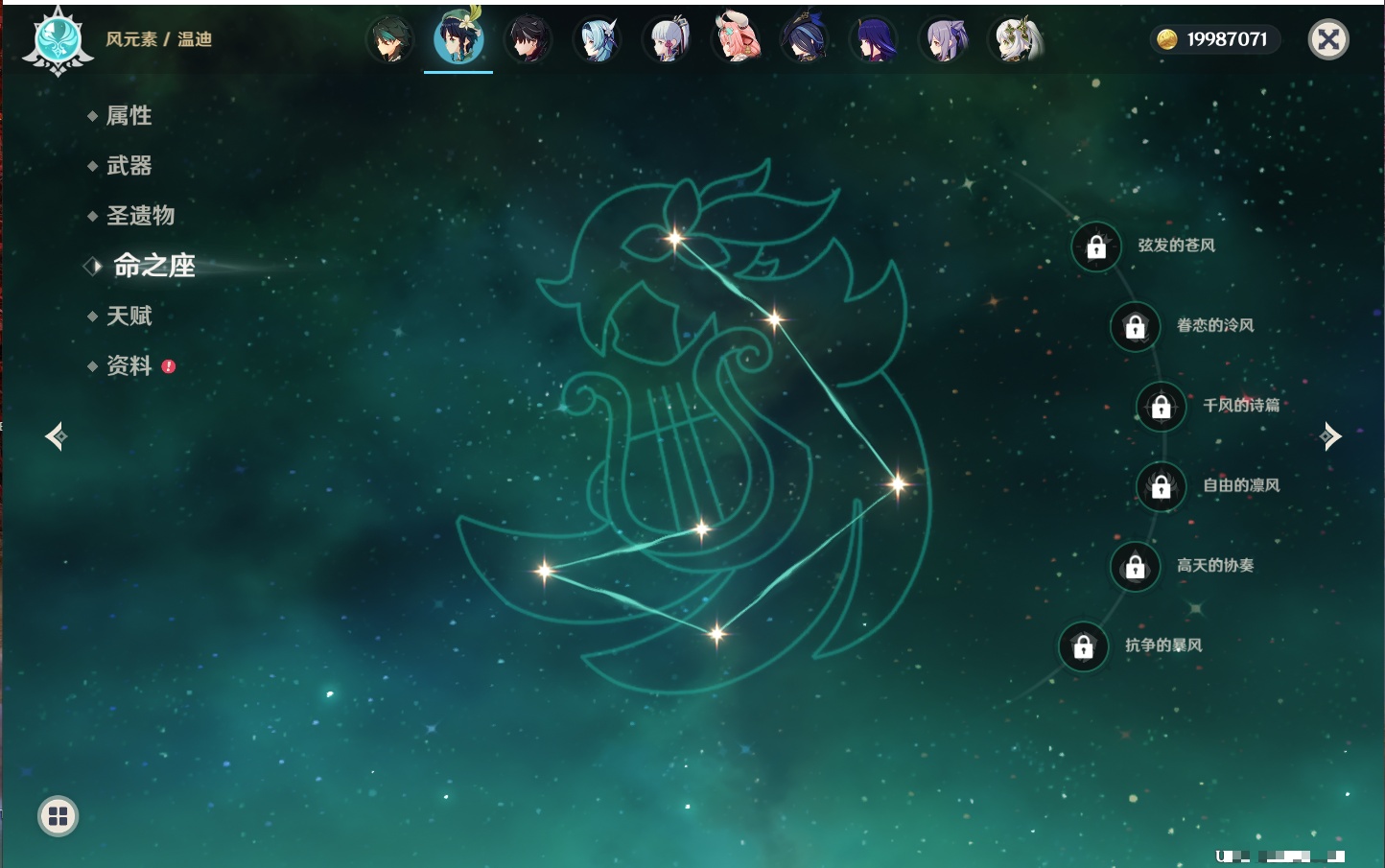Click the lock icon for 自由的凛风
Image resolution: width=1385 pixels, height=868 pixels.
[1162, 486]
